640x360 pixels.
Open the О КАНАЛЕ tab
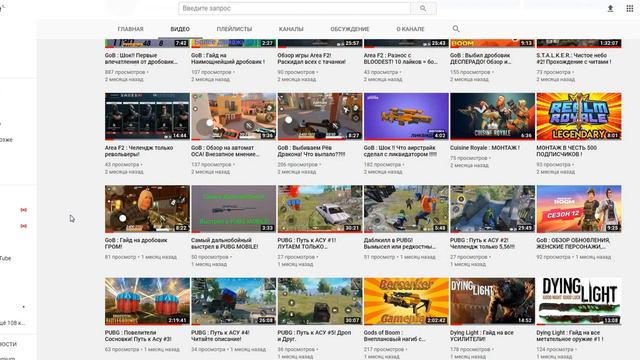(x=410, y=29)
